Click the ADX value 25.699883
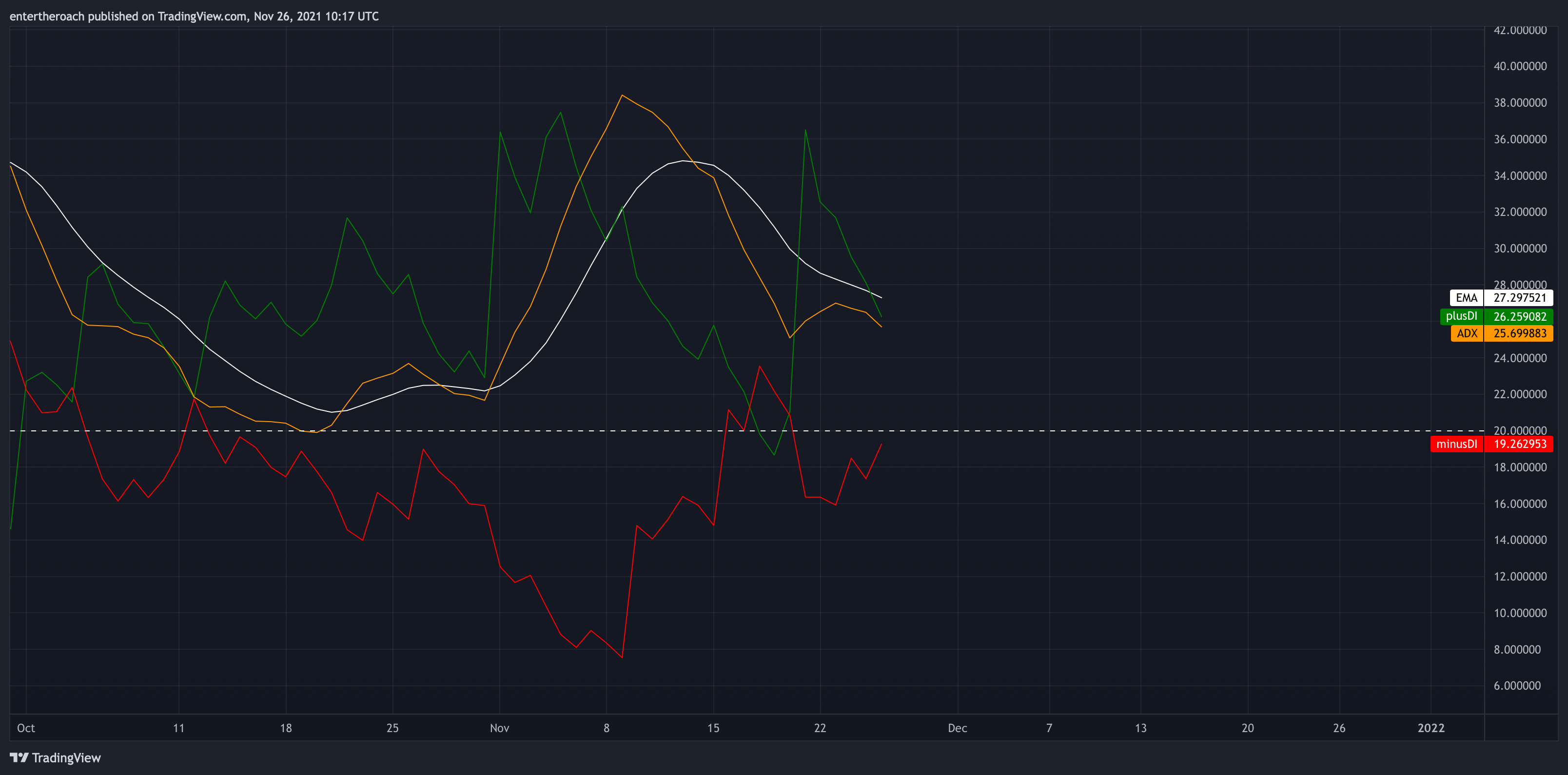The height and width of the screenshot is (775, 1568). 1519,333
